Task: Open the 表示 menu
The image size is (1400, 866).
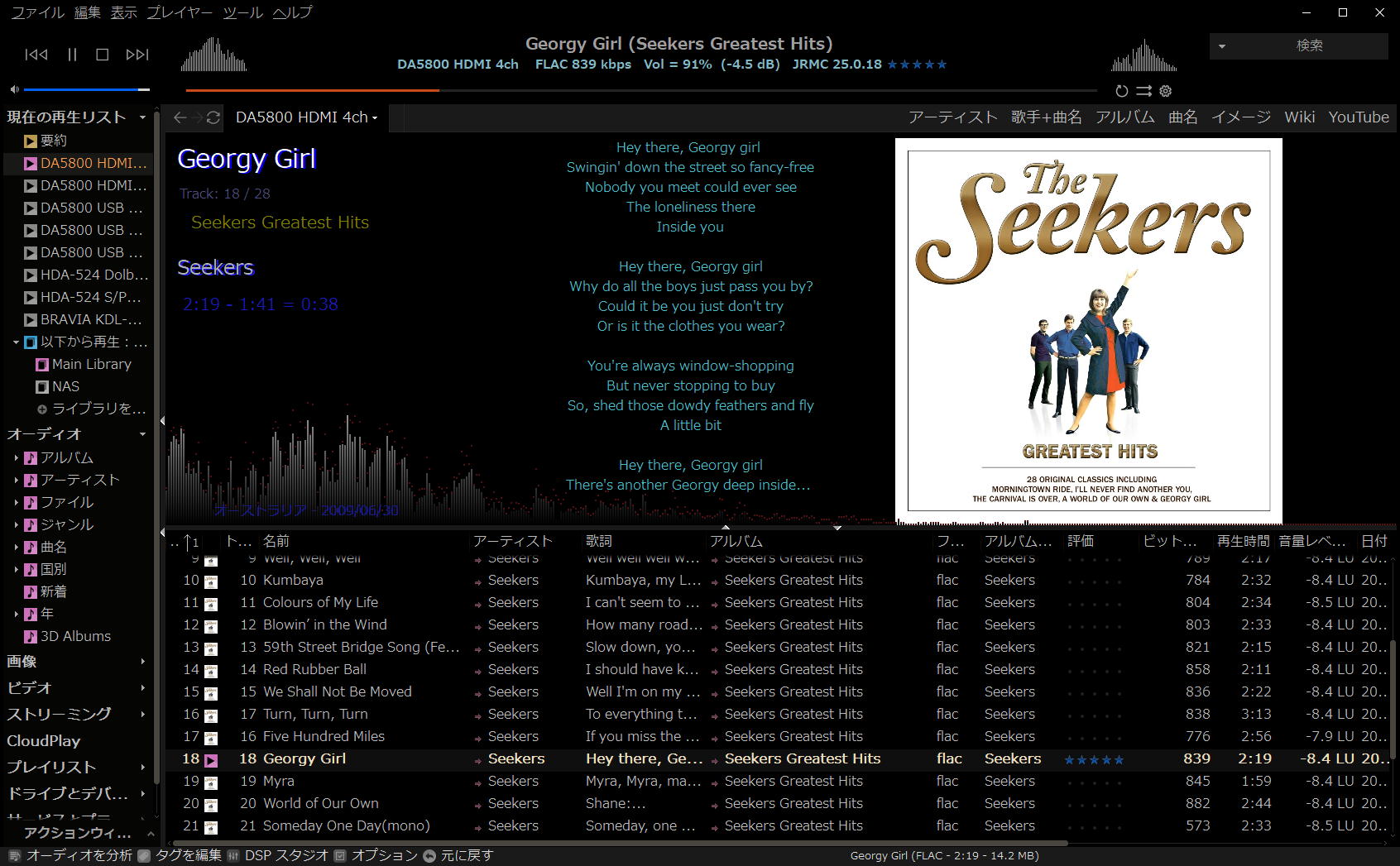Action: click(124, 12)
